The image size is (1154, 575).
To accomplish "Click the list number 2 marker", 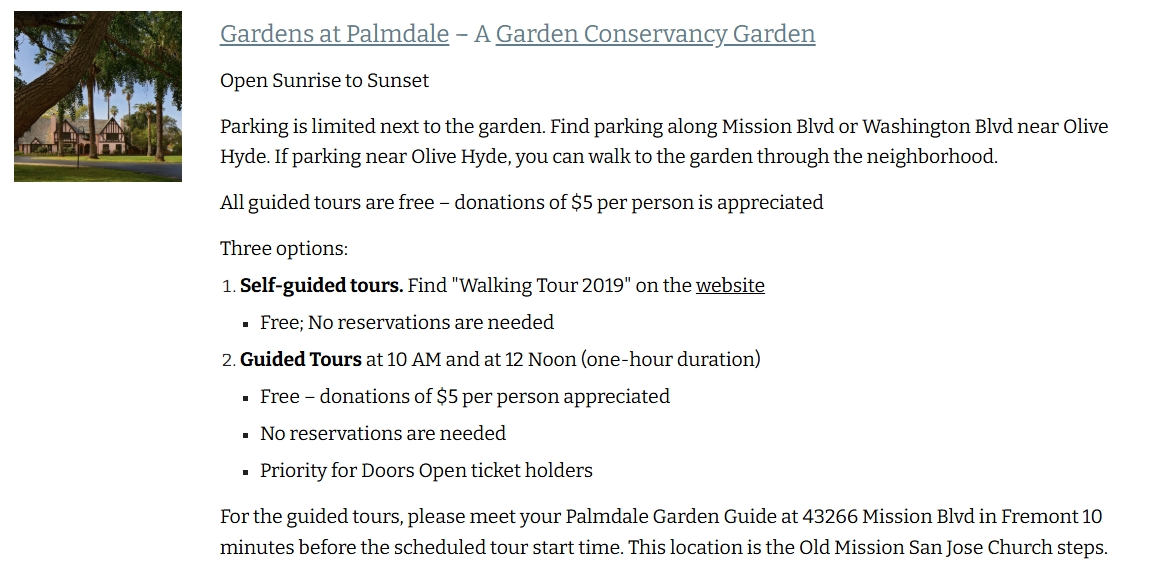I will pos(228,360).
